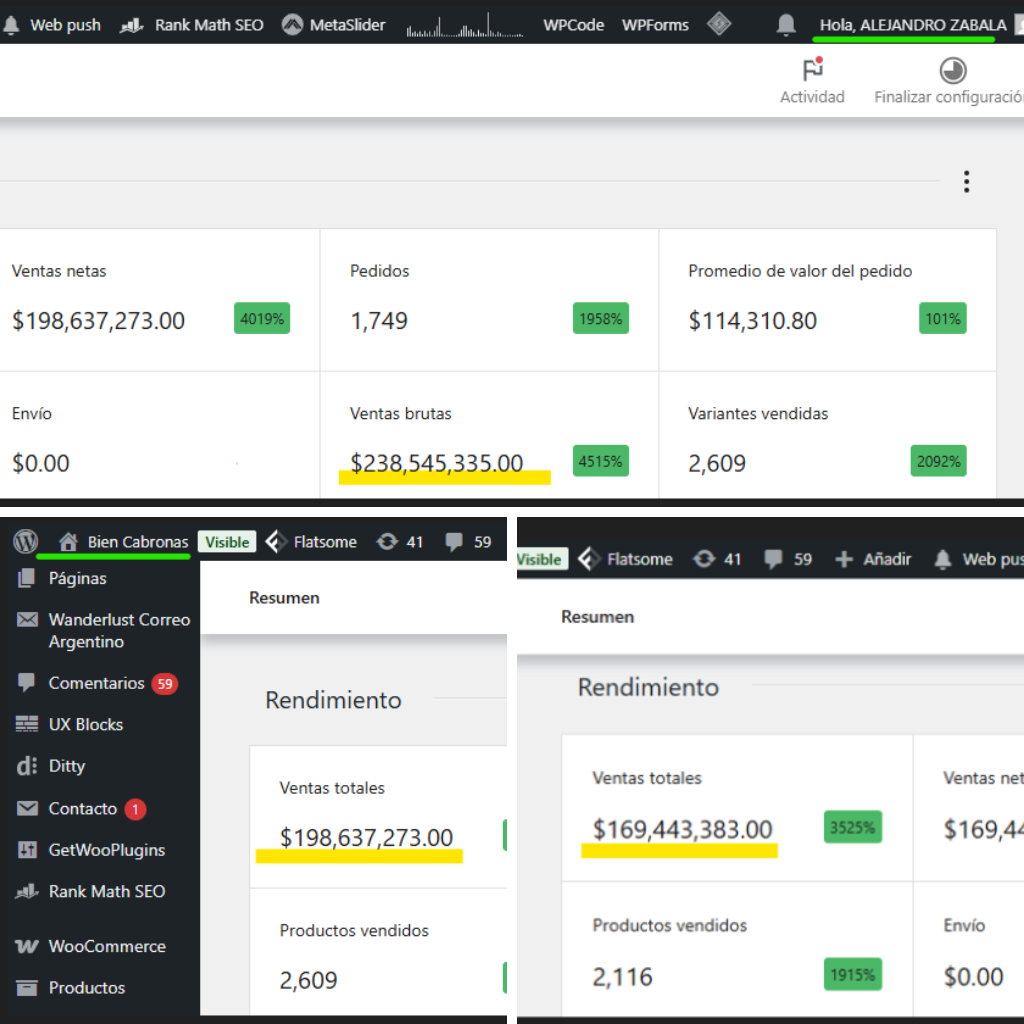Expand Hola, ALEJANDRO ZABALA account menu
Screen dimensions: 1024x1024
click(912, 25)
